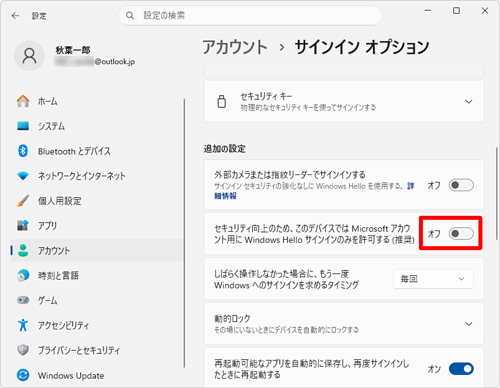Screen dimensions: 500x388
Task: Click the 設定の検索 search field
Action: click(x=250, y=16)
